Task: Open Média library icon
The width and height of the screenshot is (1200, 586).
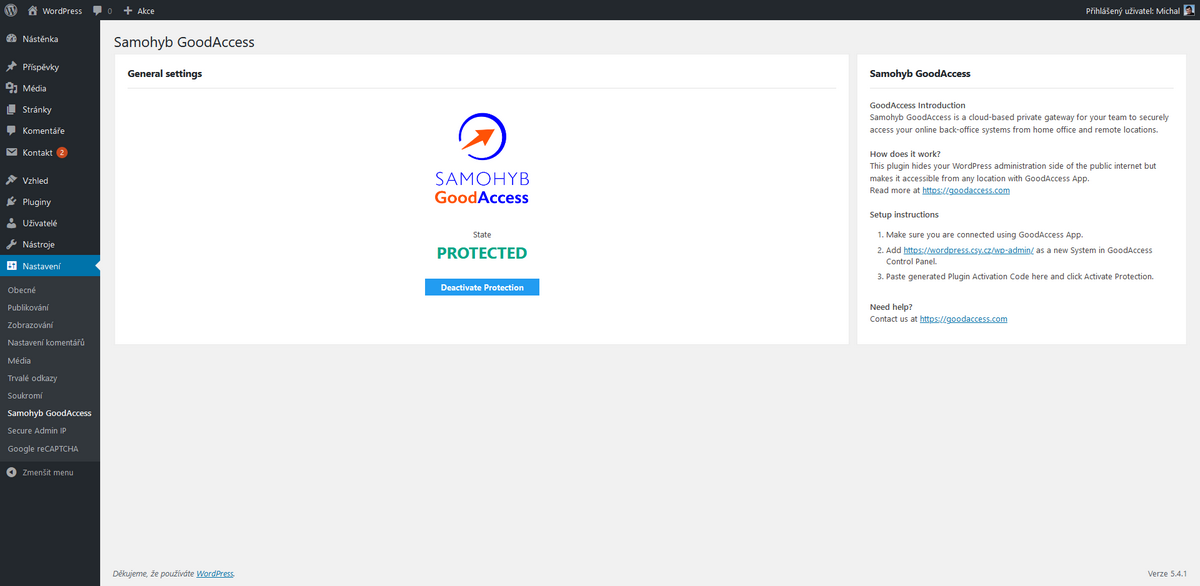Action: pyautogui.click(x=12, y=88)
